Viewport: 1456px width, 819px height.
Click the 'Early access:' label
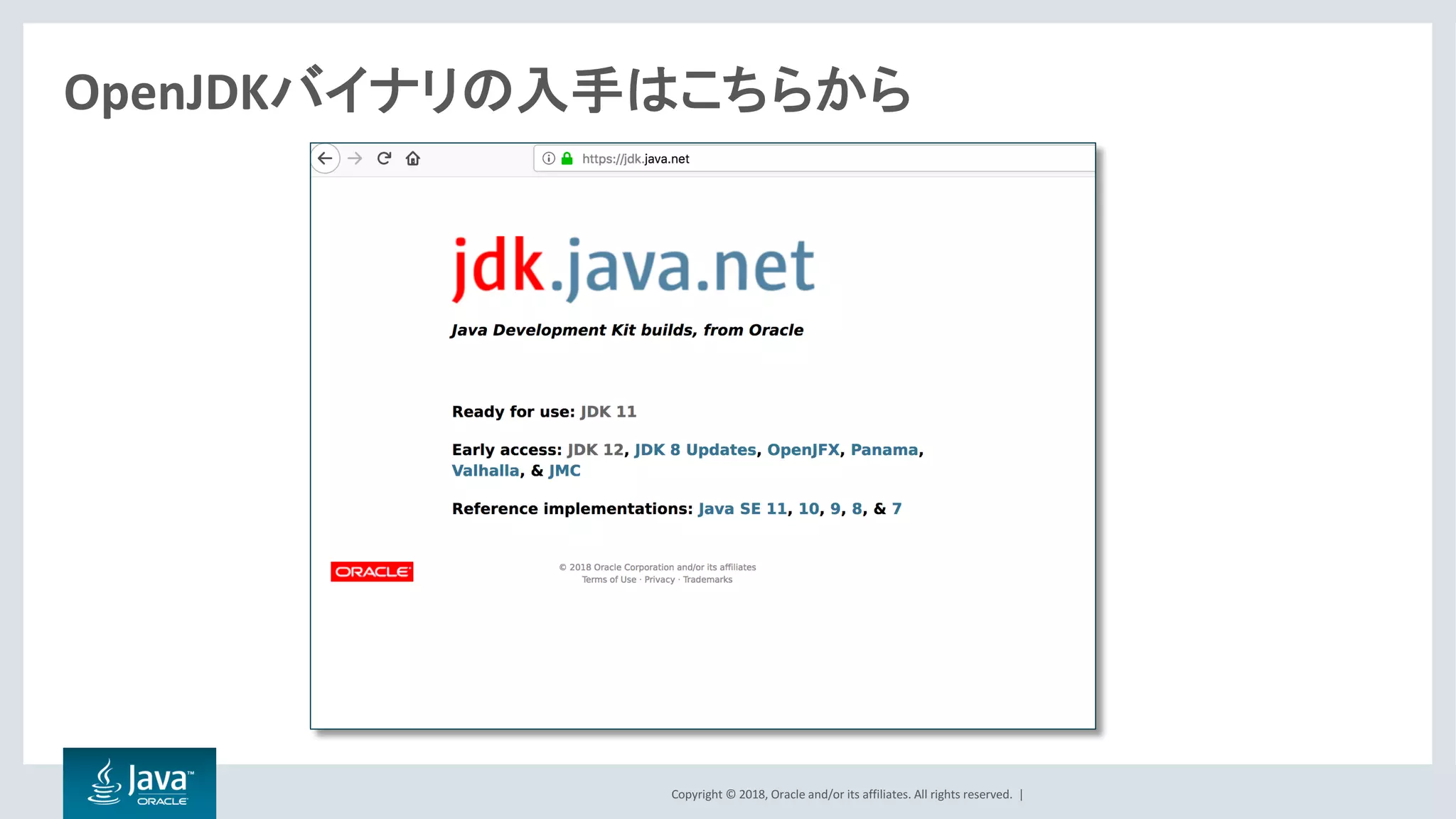pyautogui.click(x=507, y=450)
